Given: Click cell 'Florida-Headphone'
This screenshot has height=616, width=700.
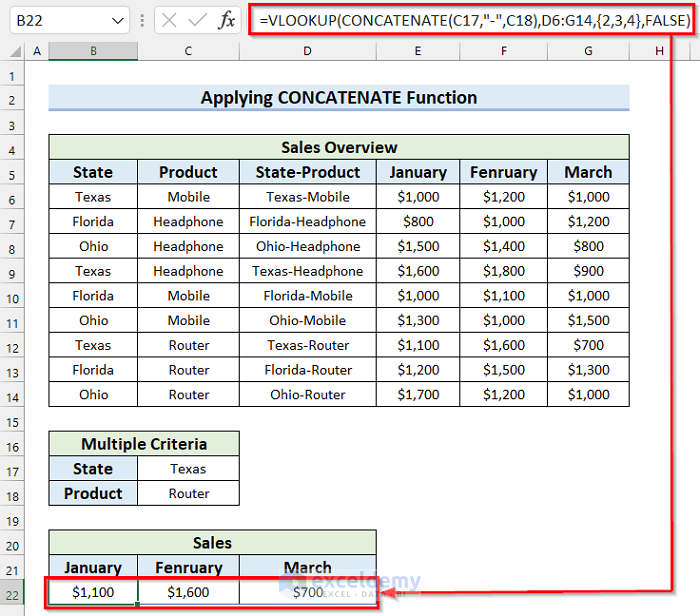Looking at the screenshot, I should tap(308, 221).
